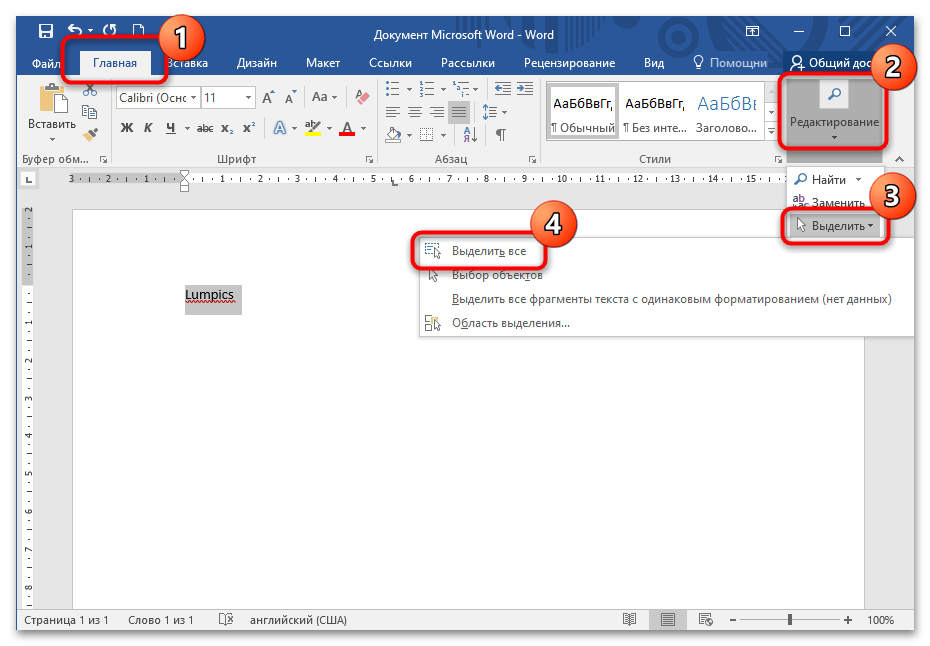The height and width of the screenshot is (646, 930).
Task: Toggle bold formatting (Ж)
Action: click(x=127, y=128)
